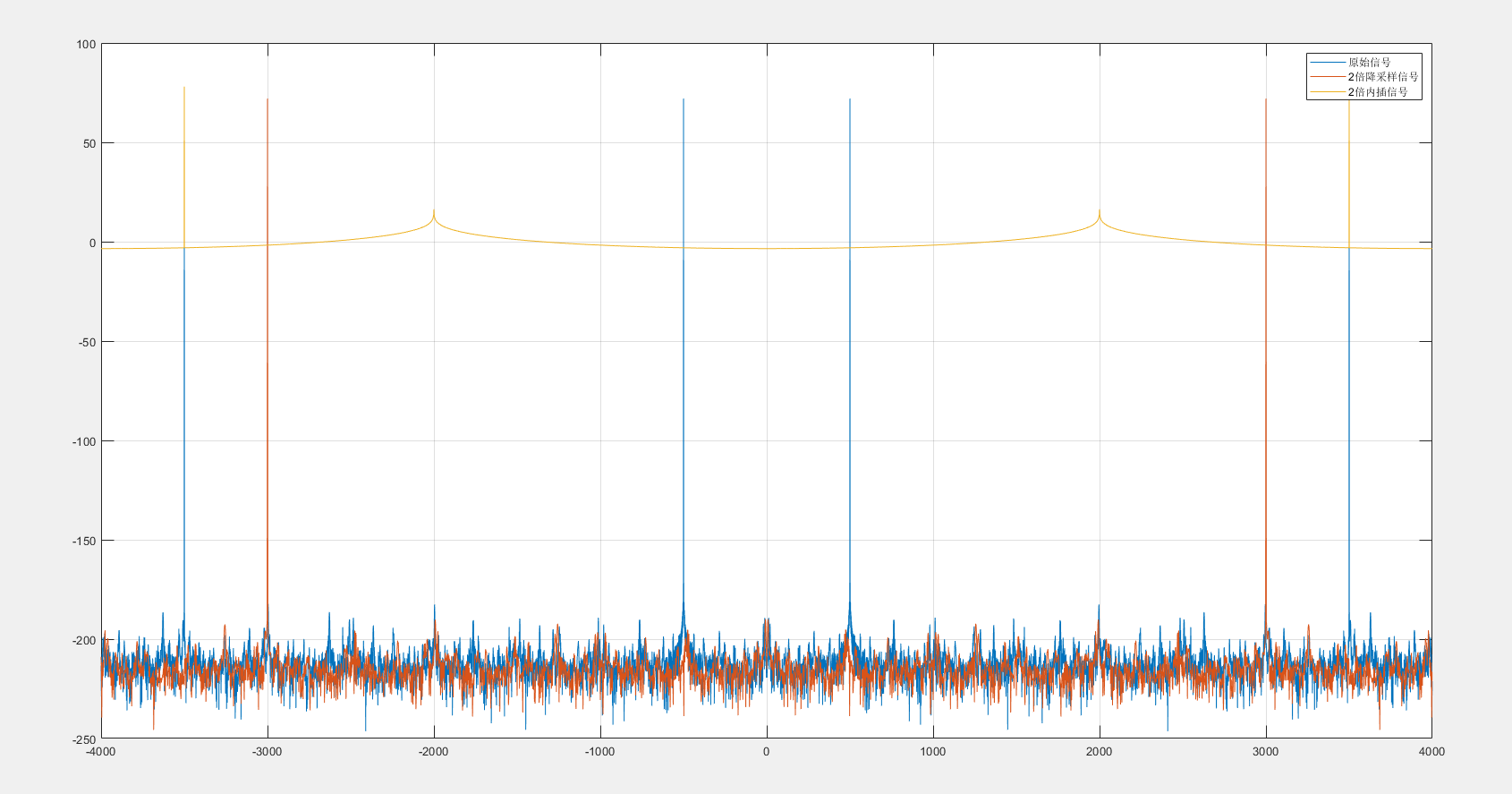Screen dimensions: 1512x794
Task: Click the x-axis tick label -2000
Action: [x=434, y=752]
